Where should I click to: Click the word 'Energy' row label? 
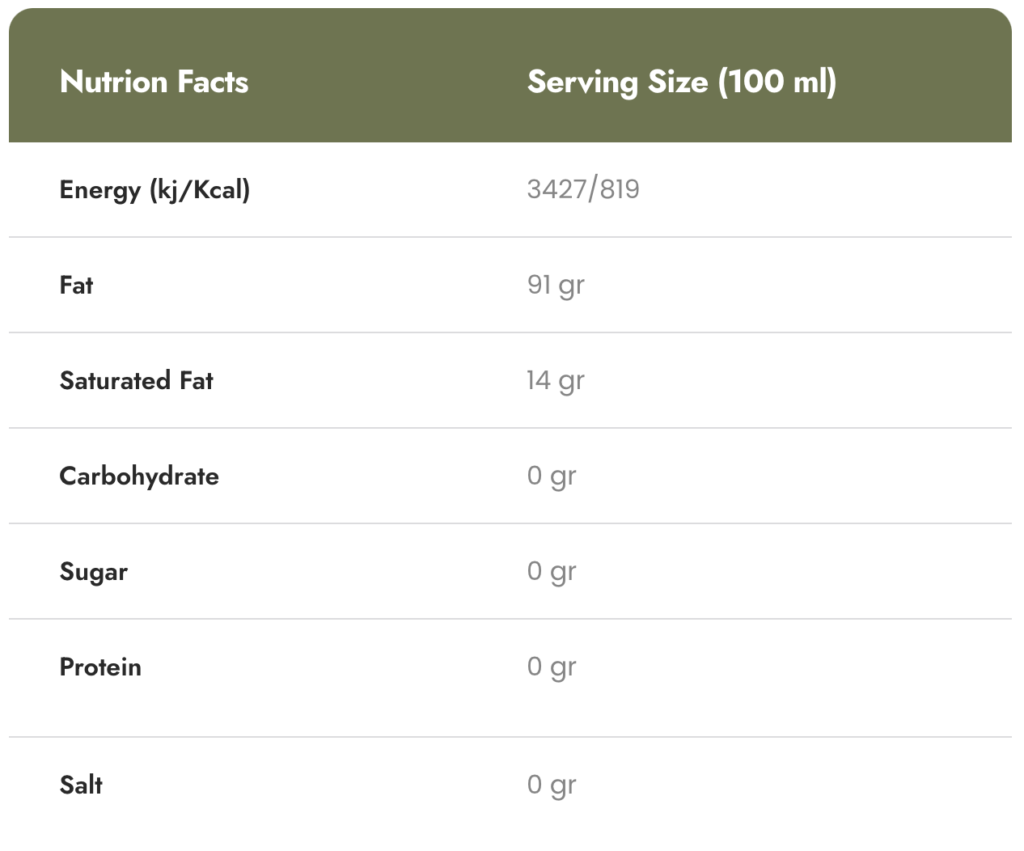click(100, 190)
